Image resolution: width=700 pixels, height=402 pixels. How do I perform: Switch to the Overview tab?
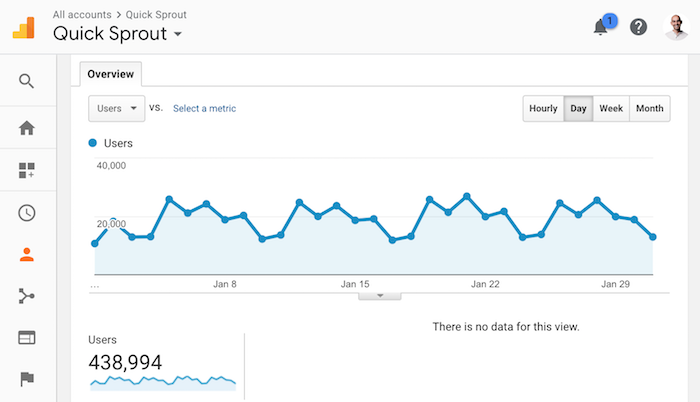click(x=111, y=74)
